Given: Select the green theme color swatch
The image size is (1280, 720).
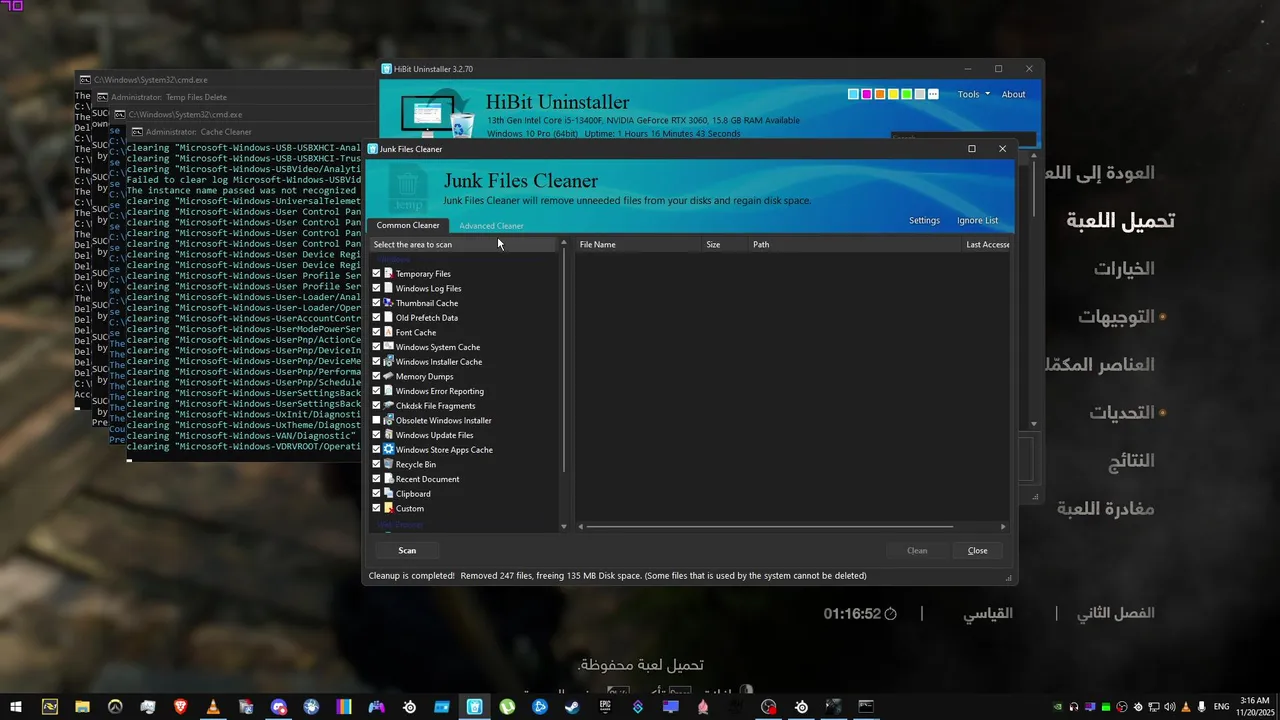Looking at the screenshot, I should [906, 94].
